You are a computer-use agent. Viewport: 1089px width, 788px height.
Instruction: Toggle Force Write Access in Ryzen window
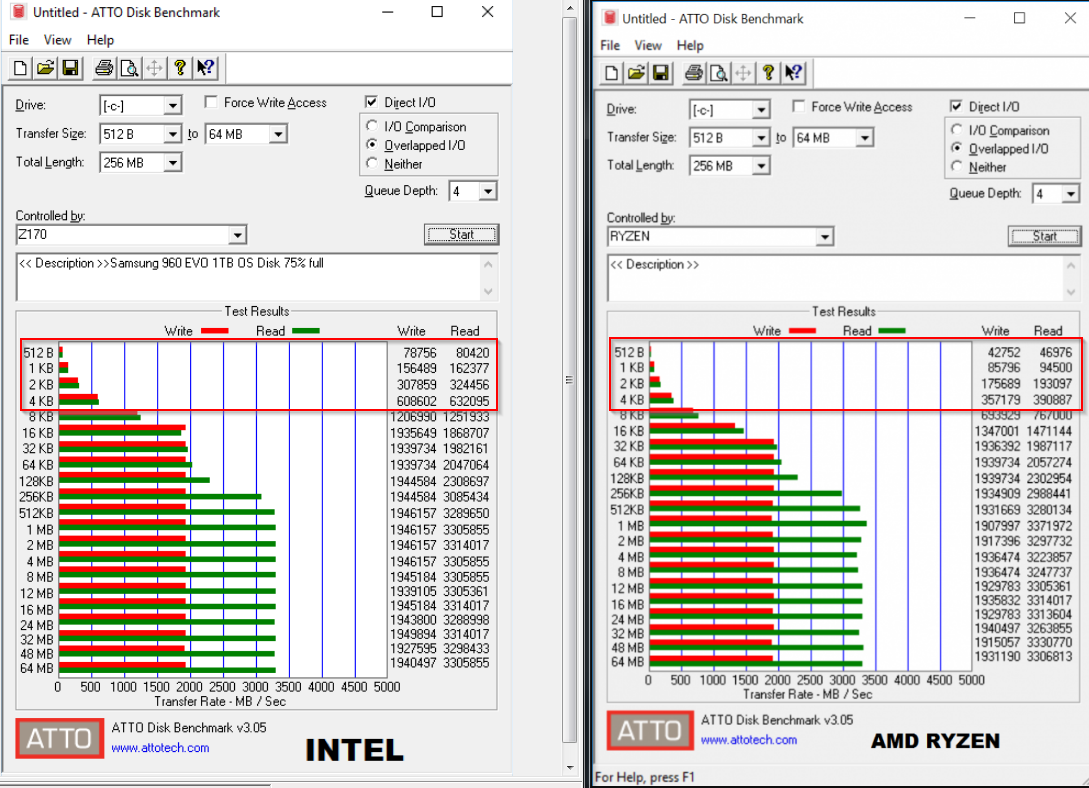tap(799, 106)
